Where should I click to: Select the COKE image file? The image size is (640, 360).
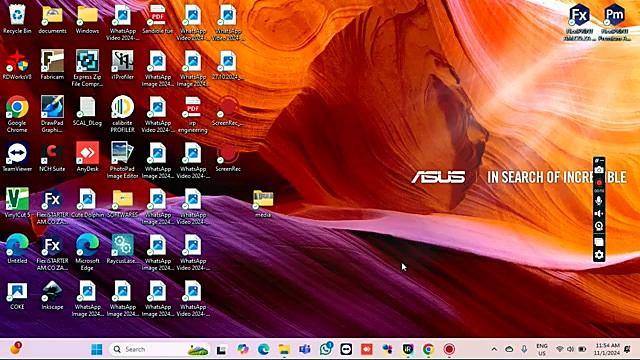tap(17, 295)
